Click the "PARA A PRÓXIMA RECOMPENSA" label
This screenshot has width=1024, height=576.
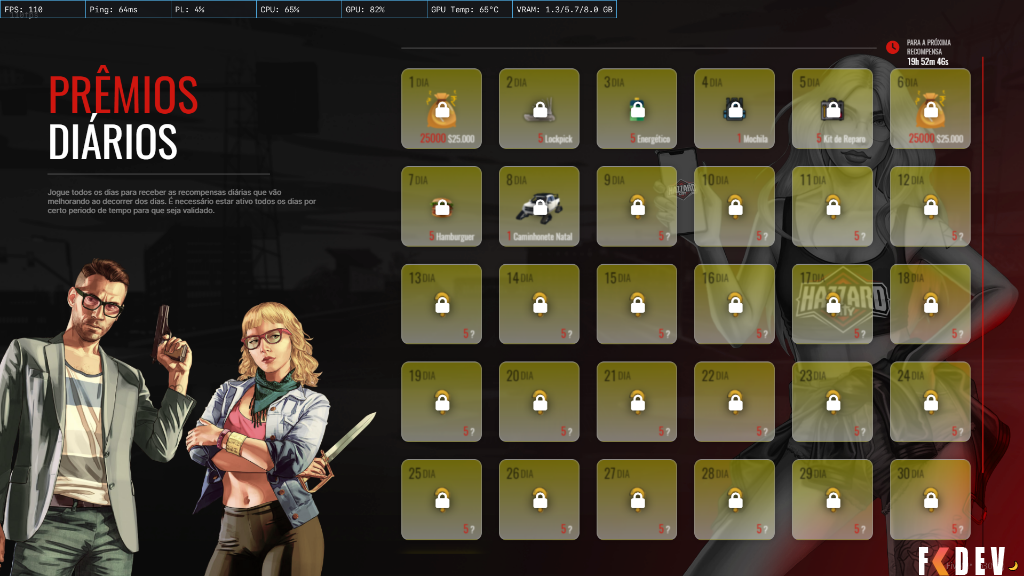click(929, 47)
